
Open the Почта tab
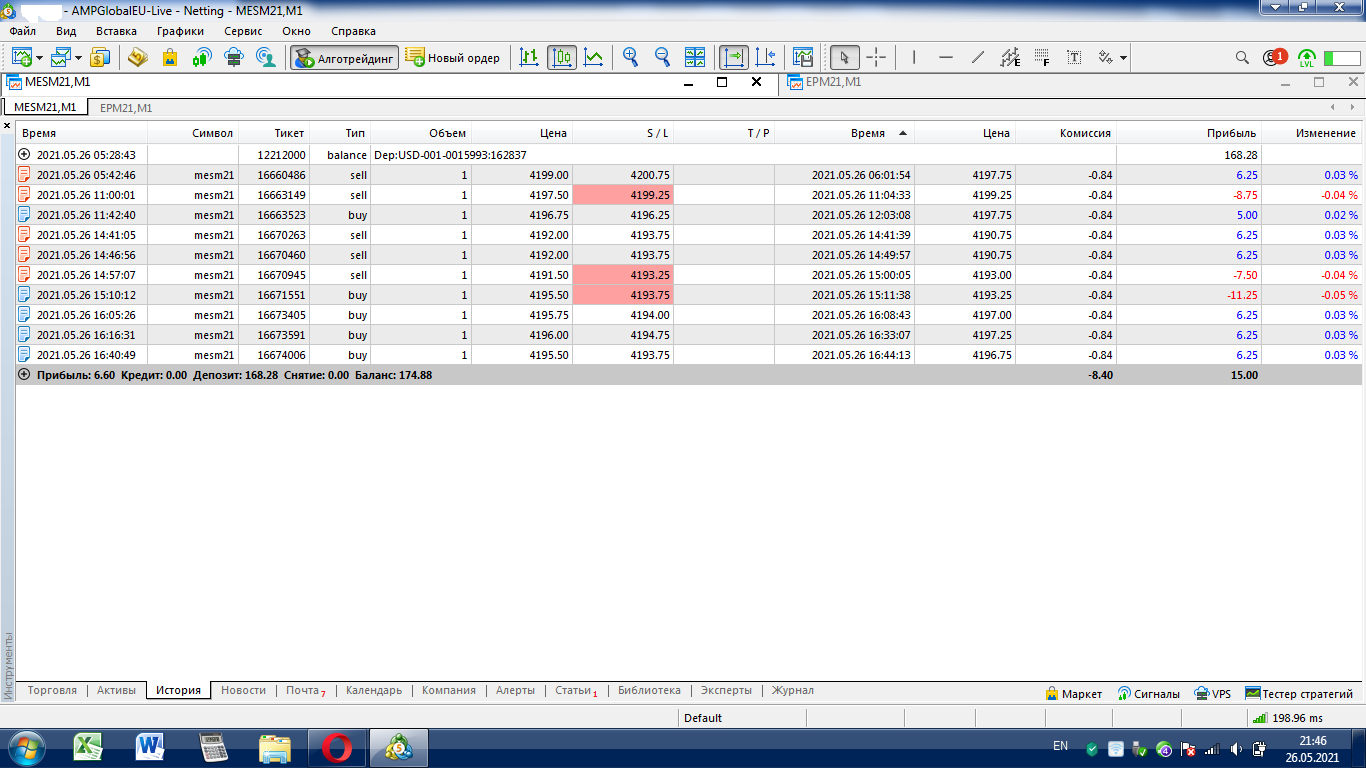(x=305, y=691)
